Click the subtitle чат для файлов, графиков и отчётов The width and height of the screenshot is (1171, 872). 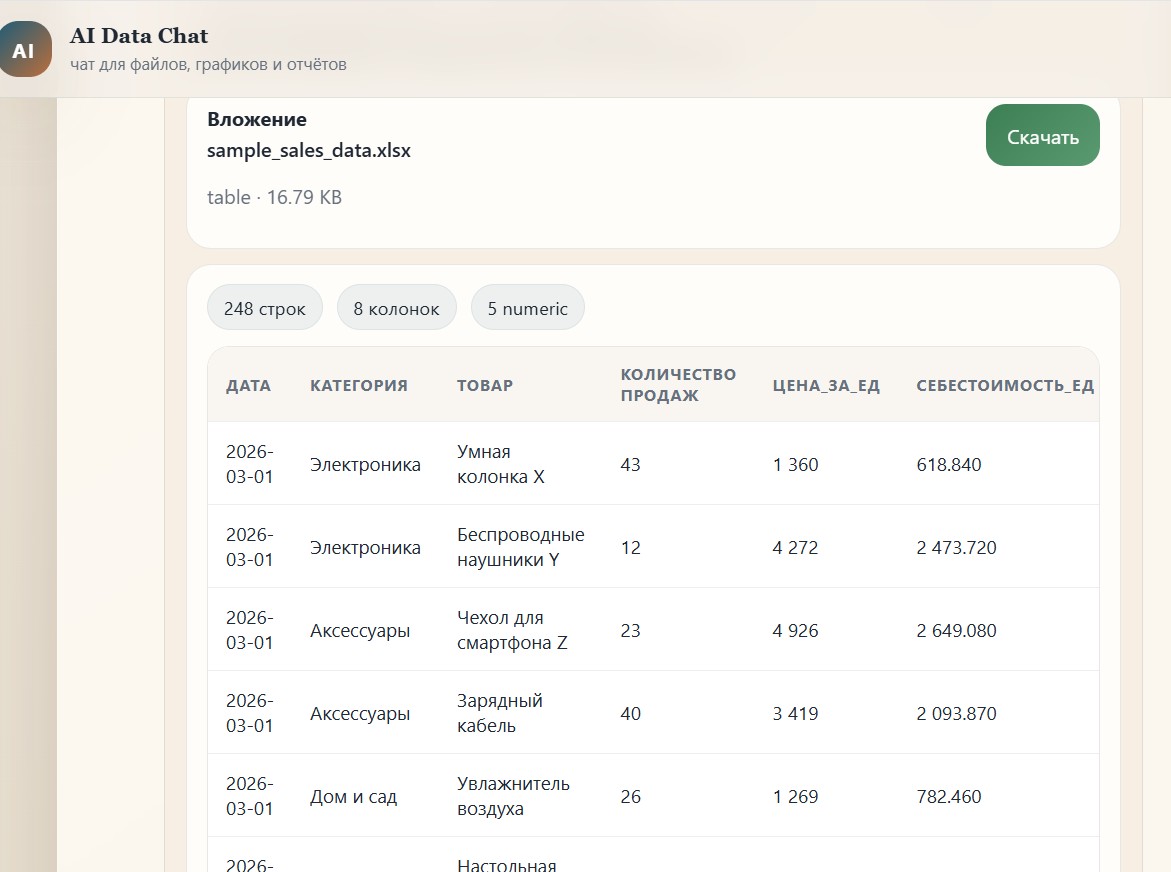[208, 64]
